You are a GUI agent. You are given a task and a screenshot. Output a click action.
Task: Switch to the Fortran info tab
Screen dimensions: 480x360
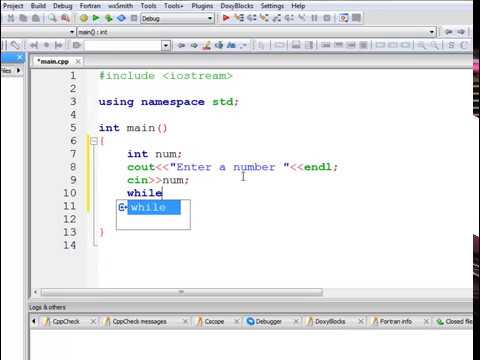[x=396, y=321]
